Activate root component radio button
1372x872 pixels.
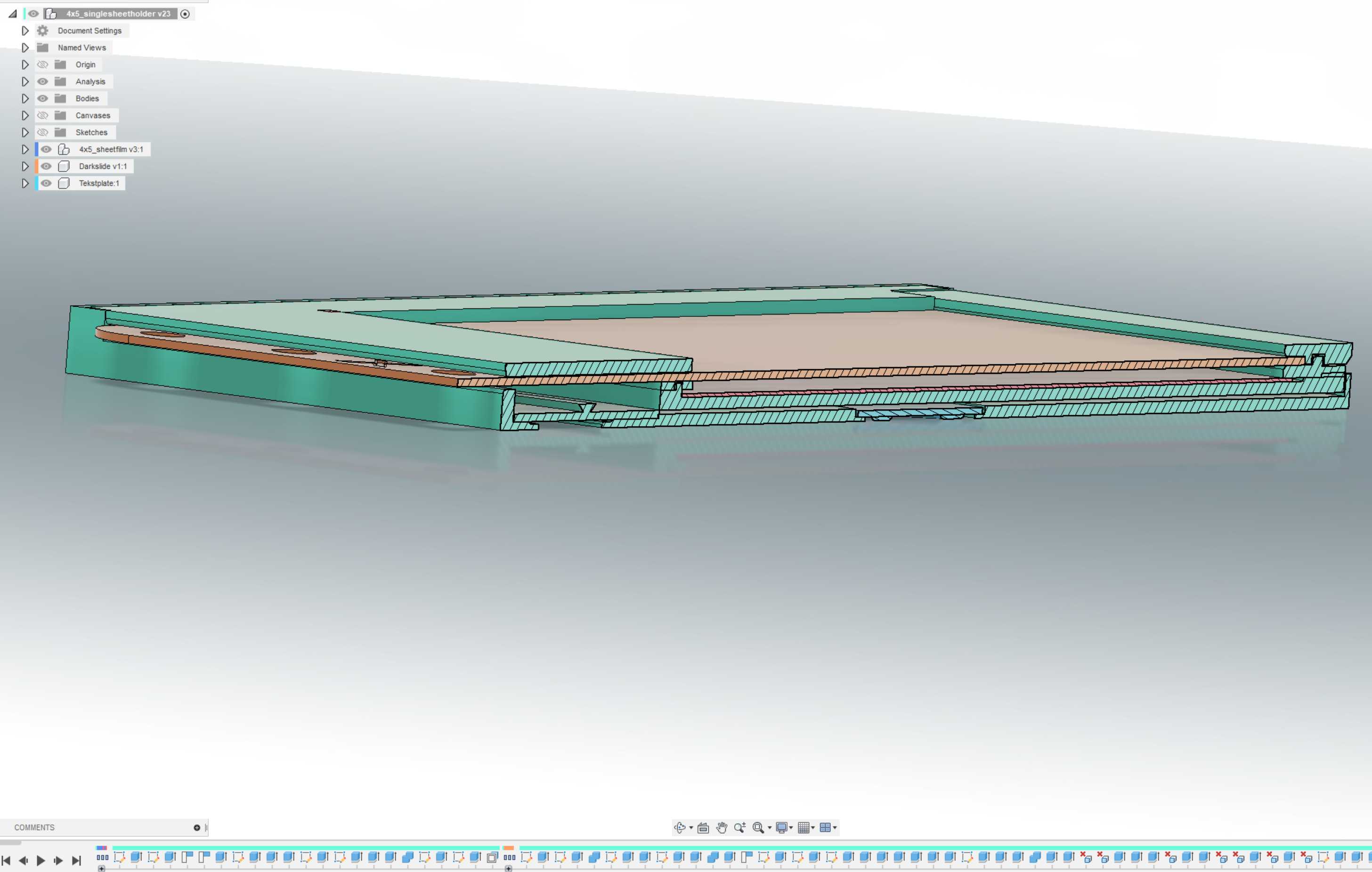[185, 14]
